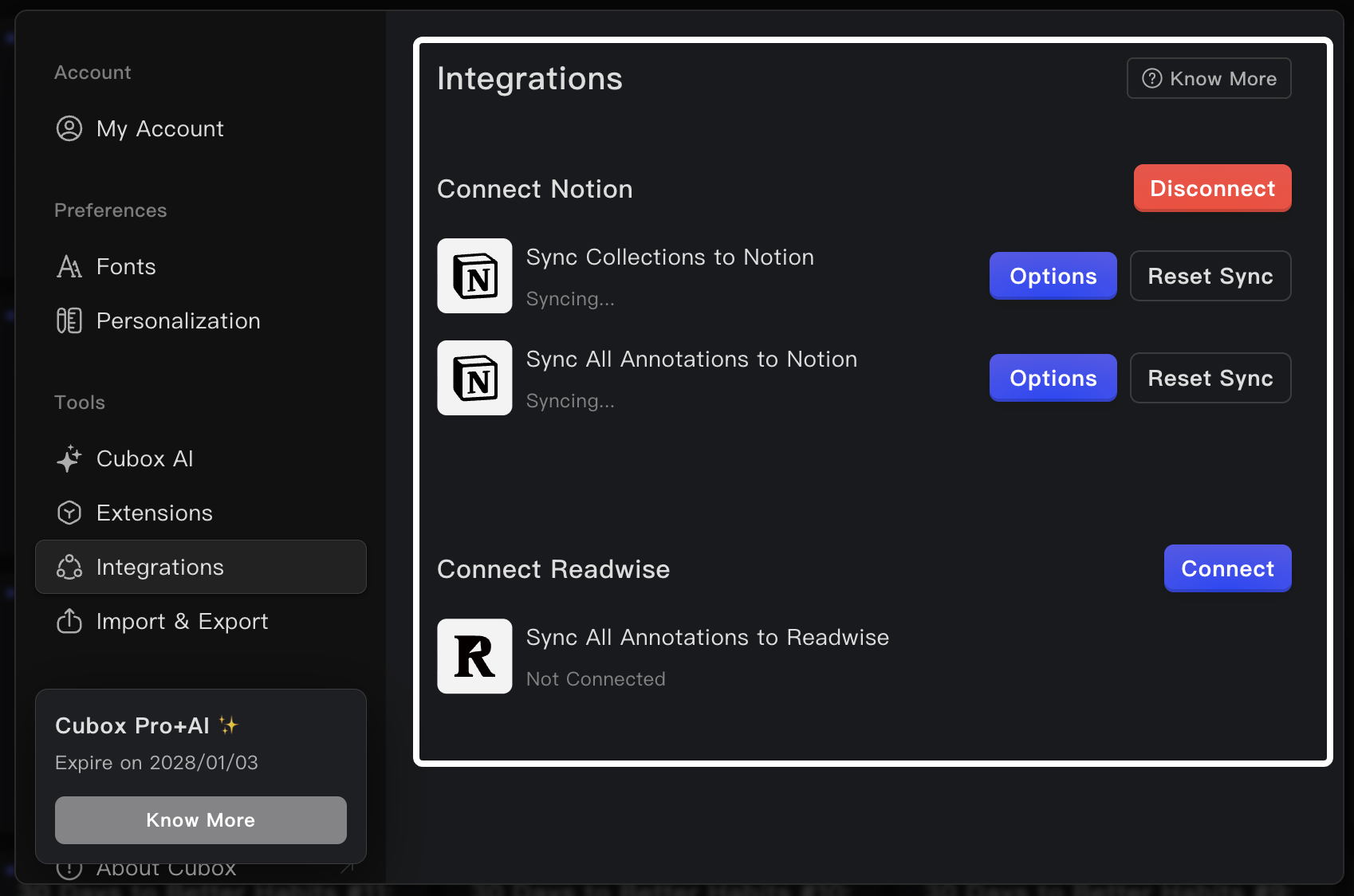Click the Personalization icon in sidebar
This screenshot has width=1354, height=896.
pos(69,320)
